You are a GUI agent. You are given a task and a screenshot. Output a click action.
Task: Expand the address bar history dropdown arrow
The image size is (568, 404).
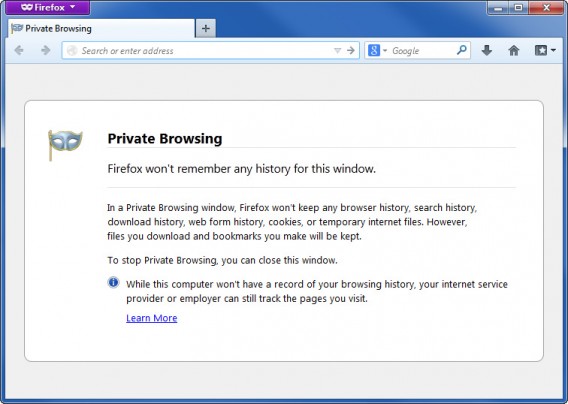[337, 51]
